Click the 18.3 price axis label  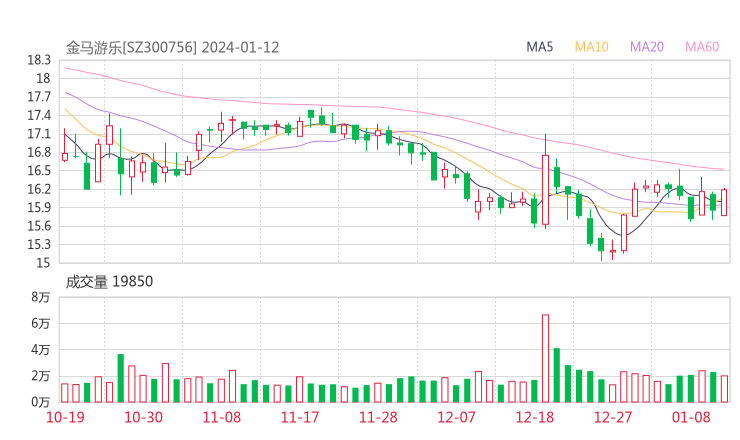[39, 60]
